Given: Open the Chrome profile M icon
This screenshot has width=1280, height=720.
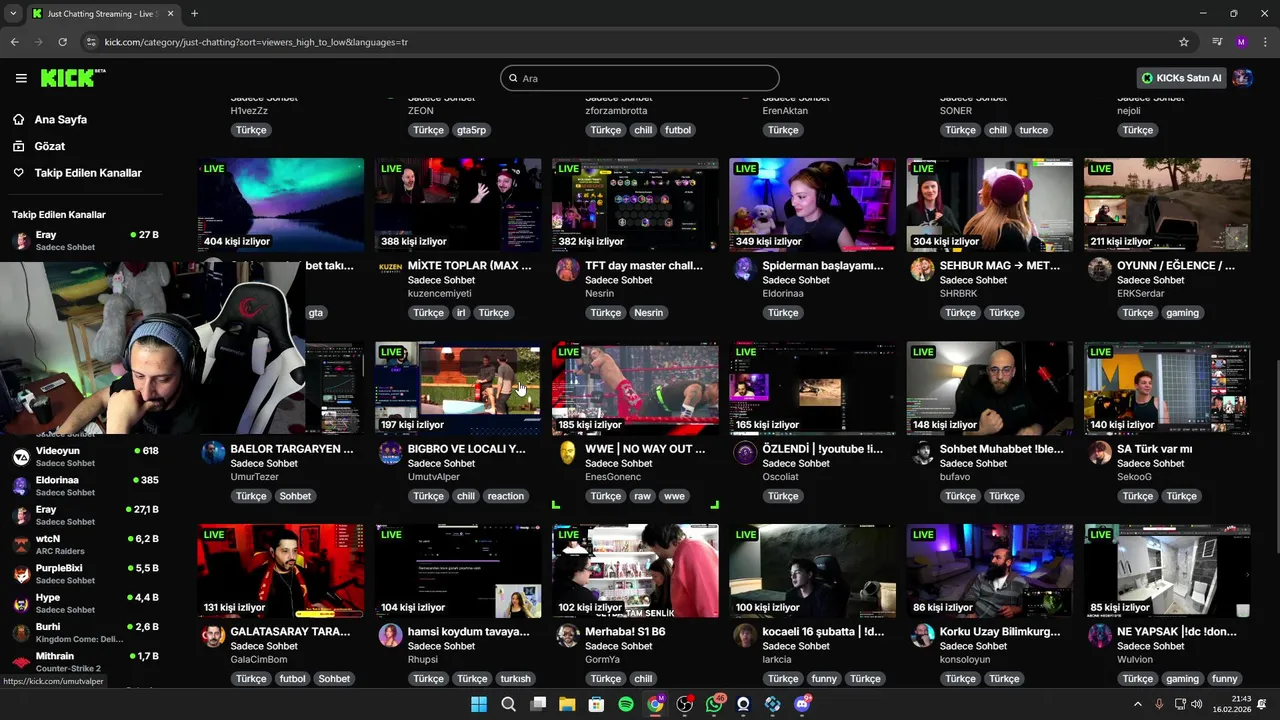Looking at the screenshot, I should click(1241, 42).
